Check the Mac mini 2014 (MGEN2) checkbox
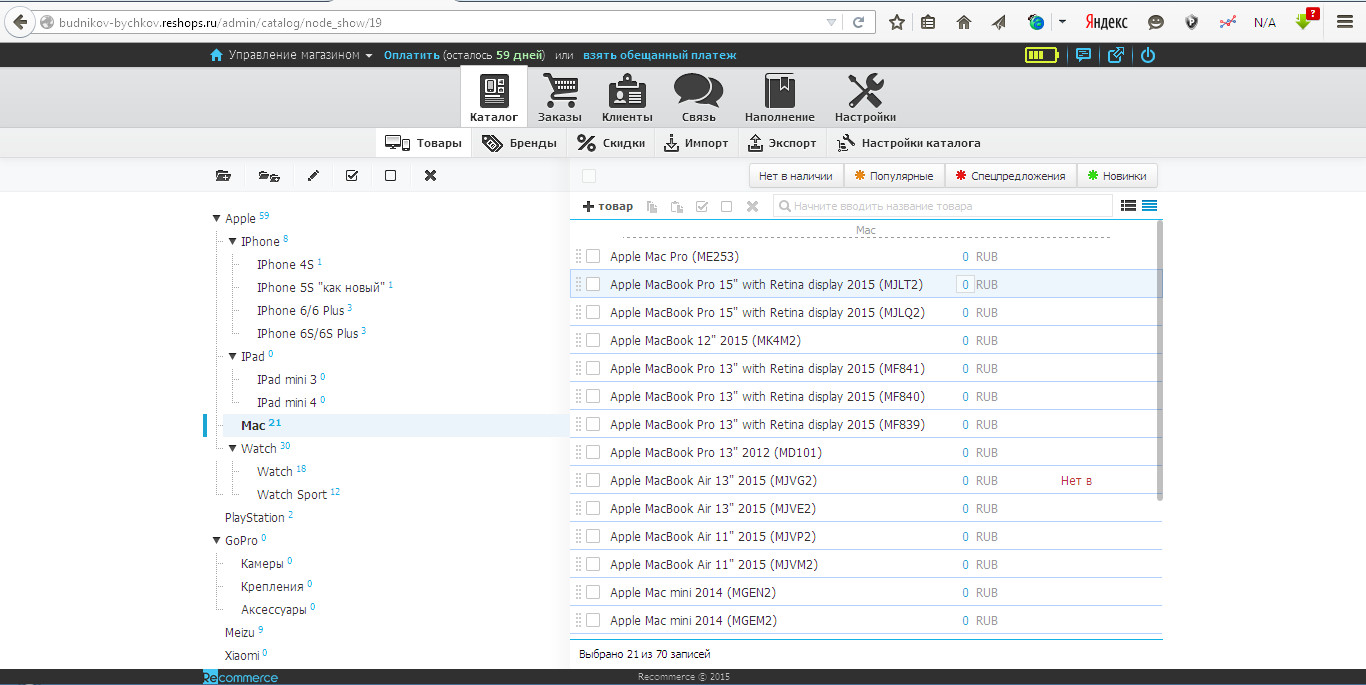The height and width of the screenshot is (685, 1366). pos(593,593)
